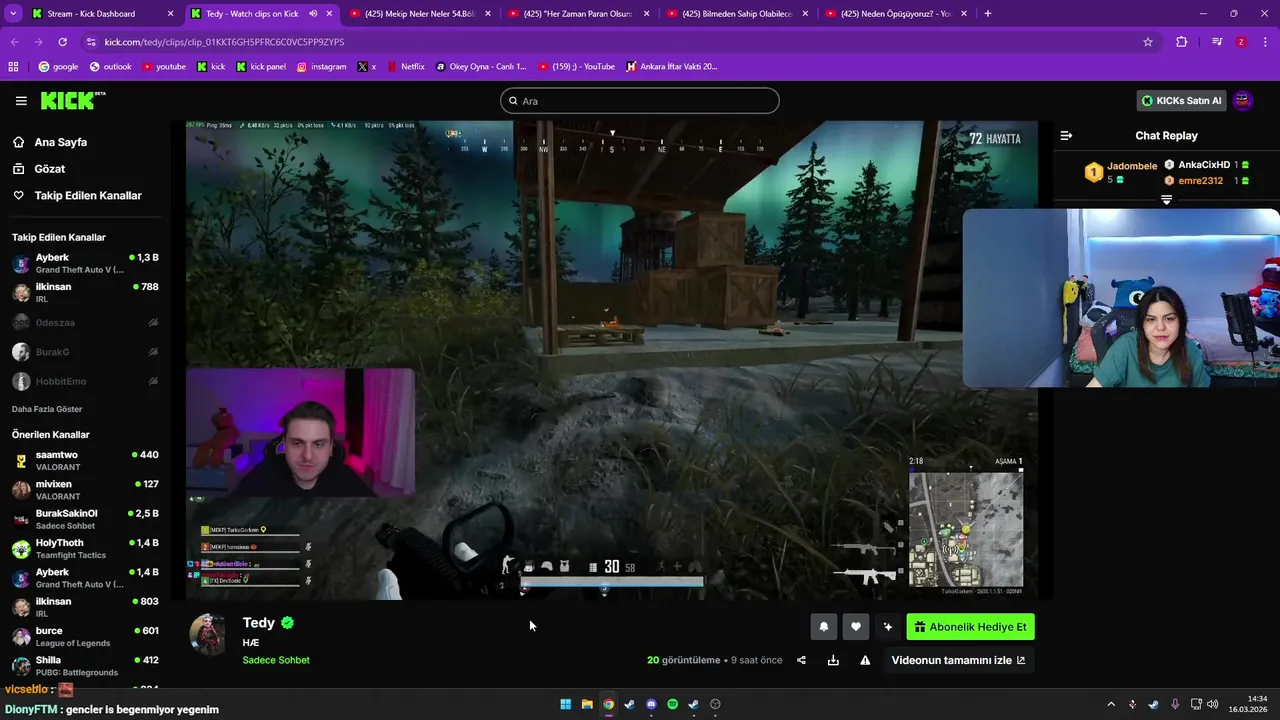This screenshot has height=720, width=1280.
Task: Open the Ana Sayfa home page
Action: (x=61, y=142)
